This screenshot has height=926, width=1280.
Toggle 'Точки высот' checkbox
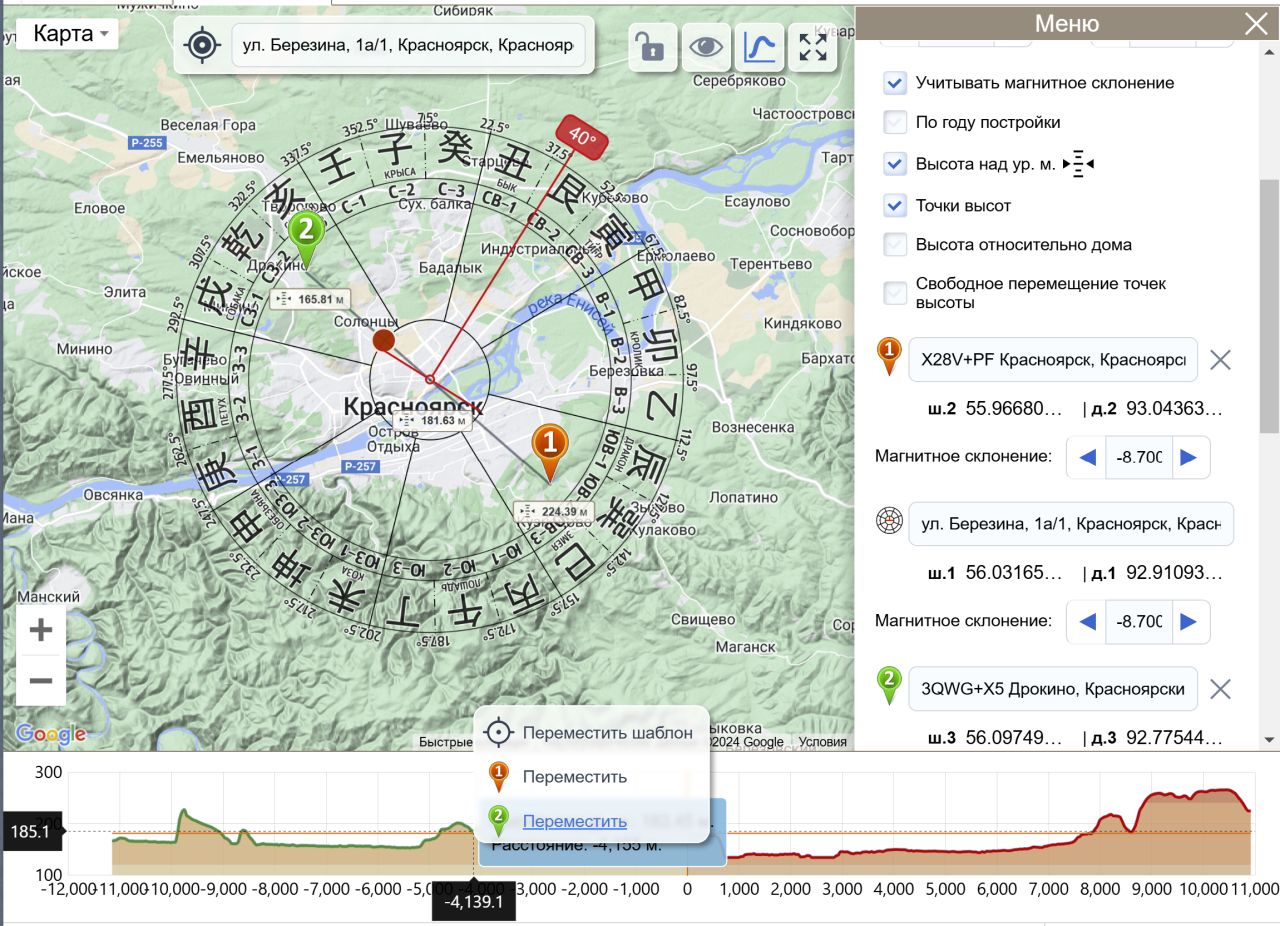point(895,206)
